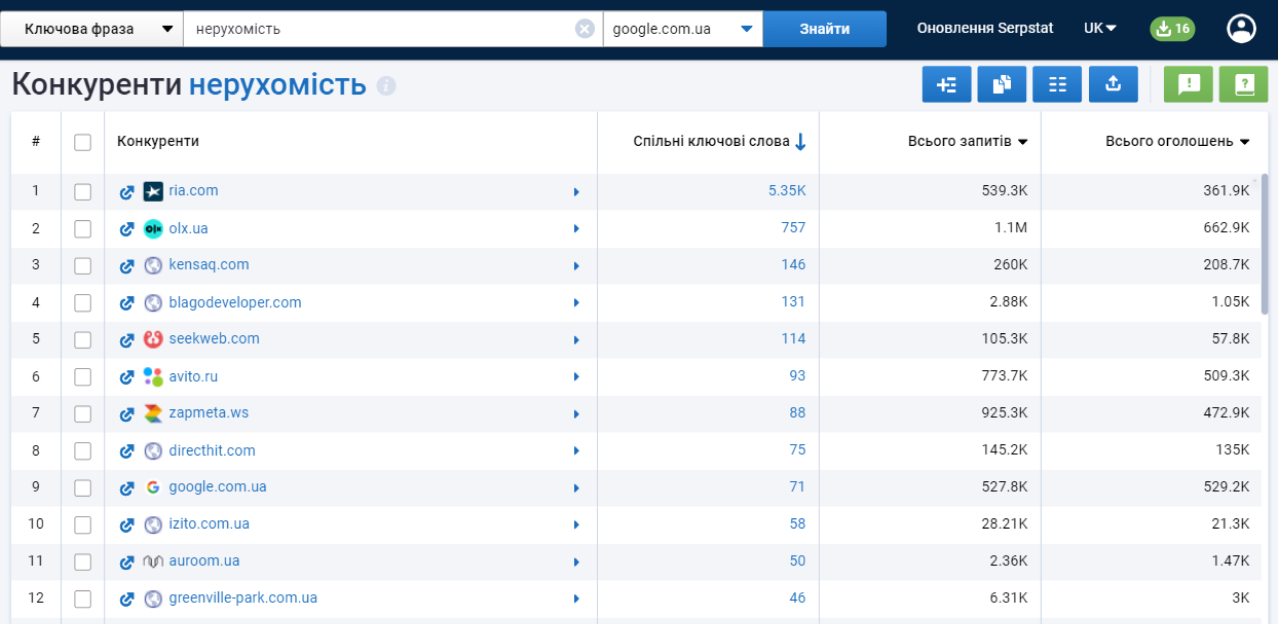Open external link icon for avito.ru
Screen dimensions: 1278x624
(127, 377)
